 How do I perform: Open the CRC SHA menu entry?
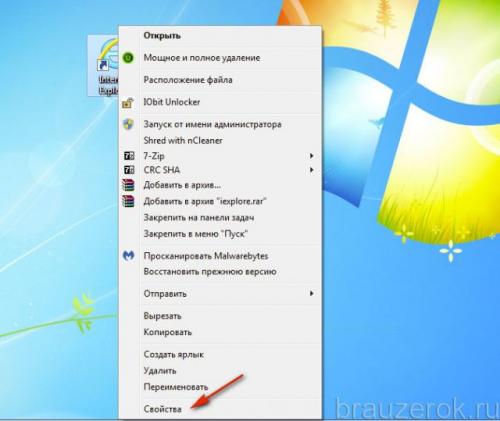pos(162,170)
